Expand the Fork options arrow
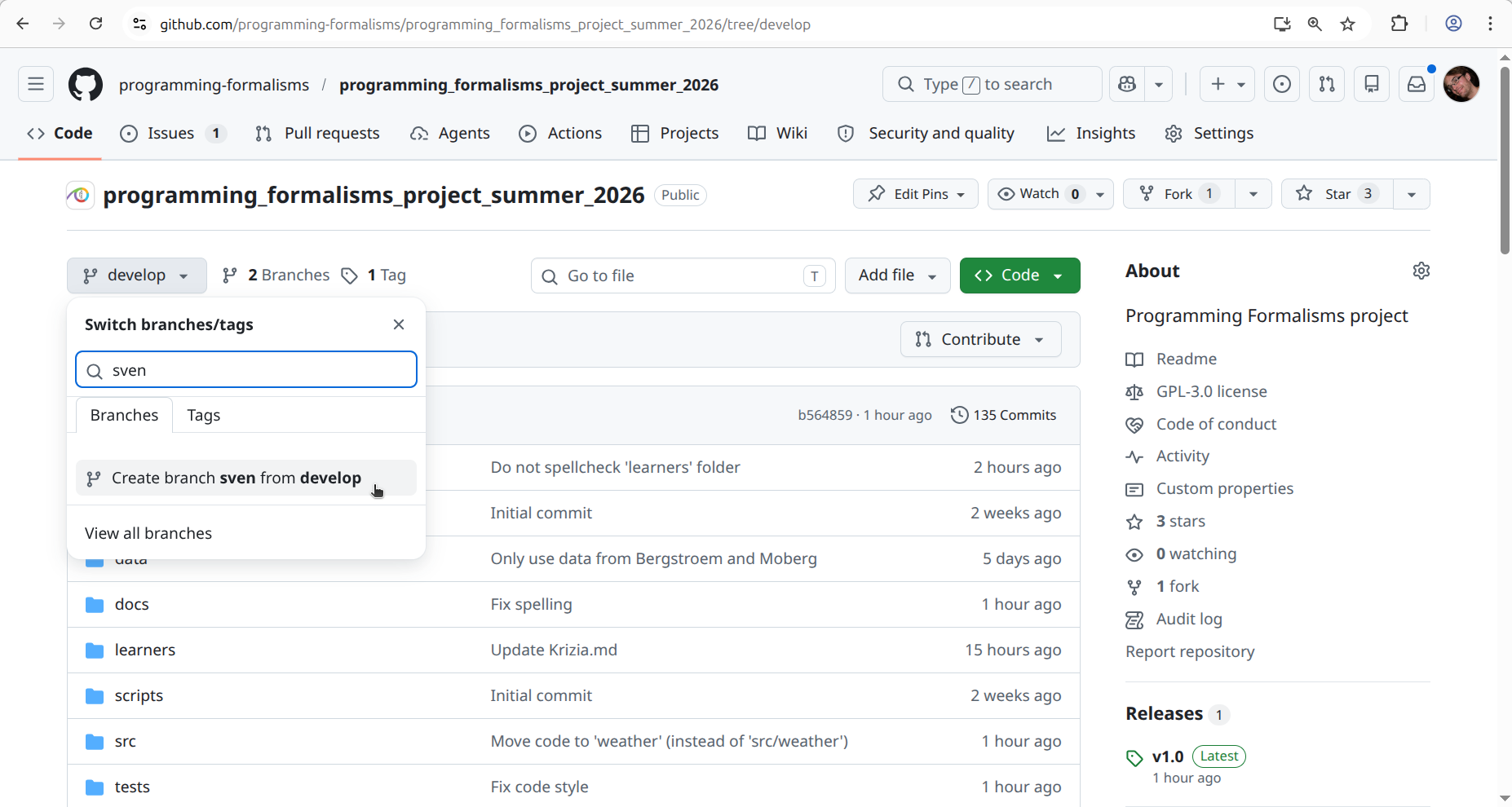The image size is (1512, 807). click(1253, 194)
